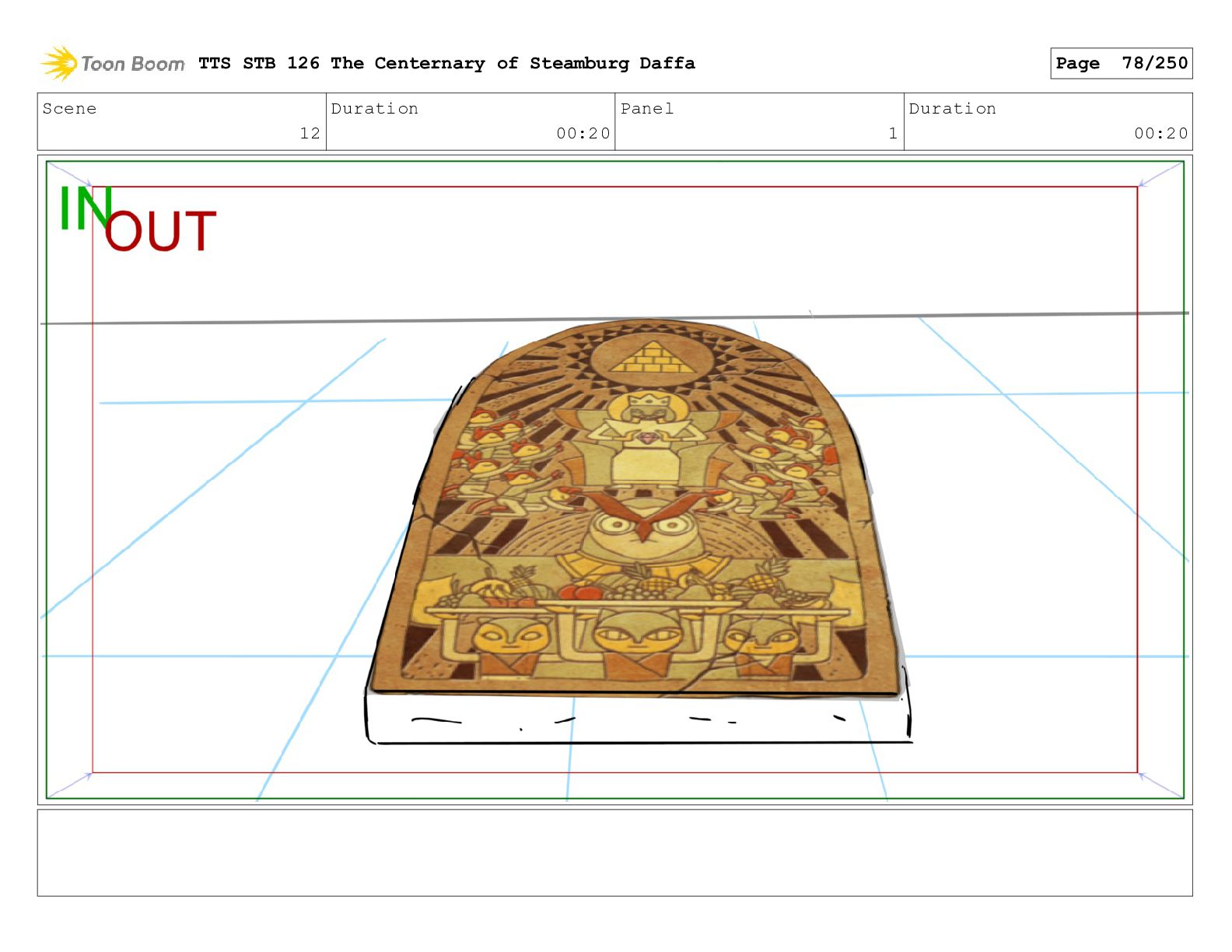Click the empty notes box below panel
Image resolution: width=1232 pixels, height=952 pixels.
[614, 852]
